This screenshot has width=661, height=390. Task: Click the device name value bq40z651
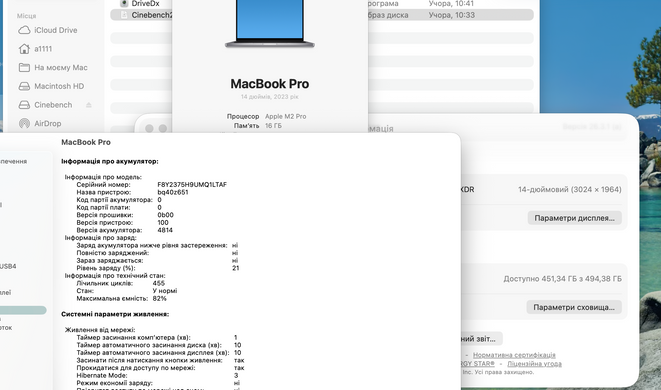point(173,192)
